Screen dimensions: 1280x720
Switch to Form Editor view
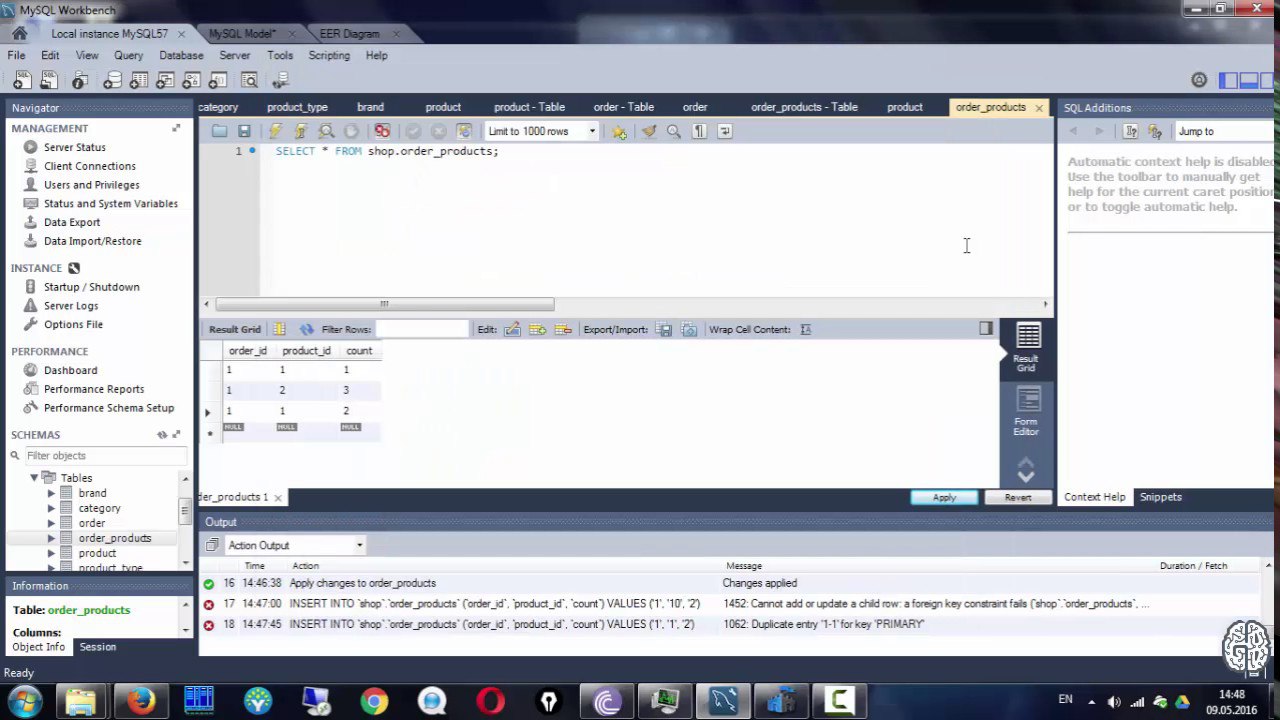pyautogui.click(x=1027, y=412)
